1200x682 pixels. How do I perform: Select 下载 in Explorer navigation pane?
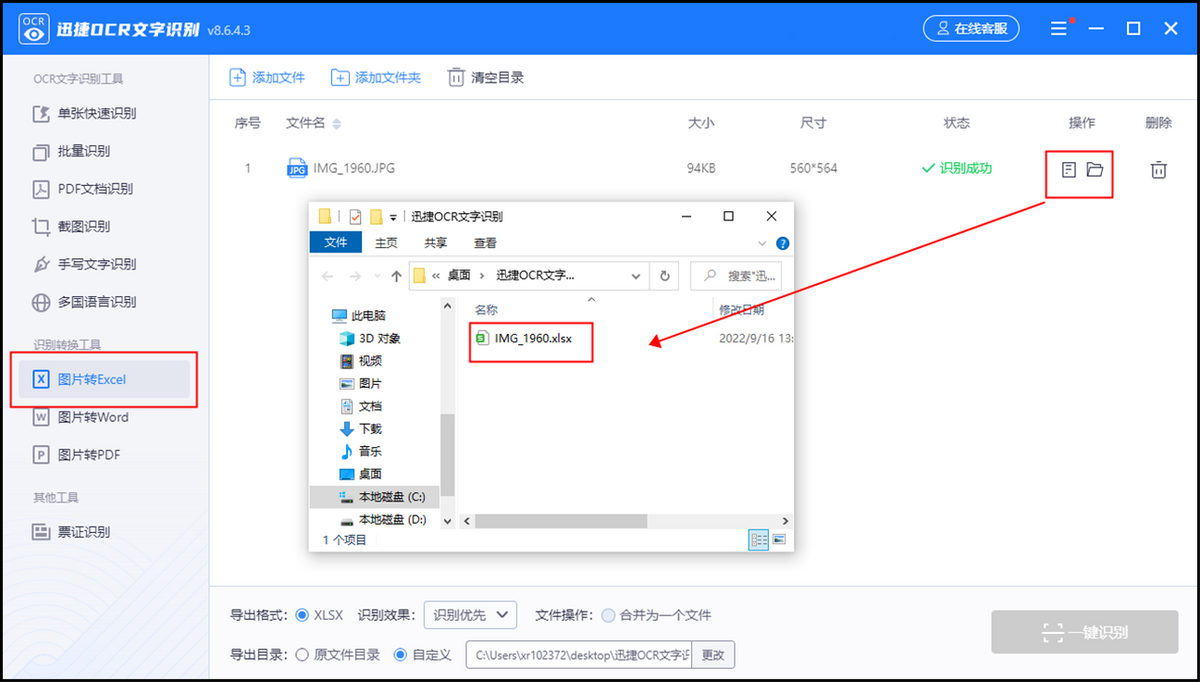pos(360,429)
